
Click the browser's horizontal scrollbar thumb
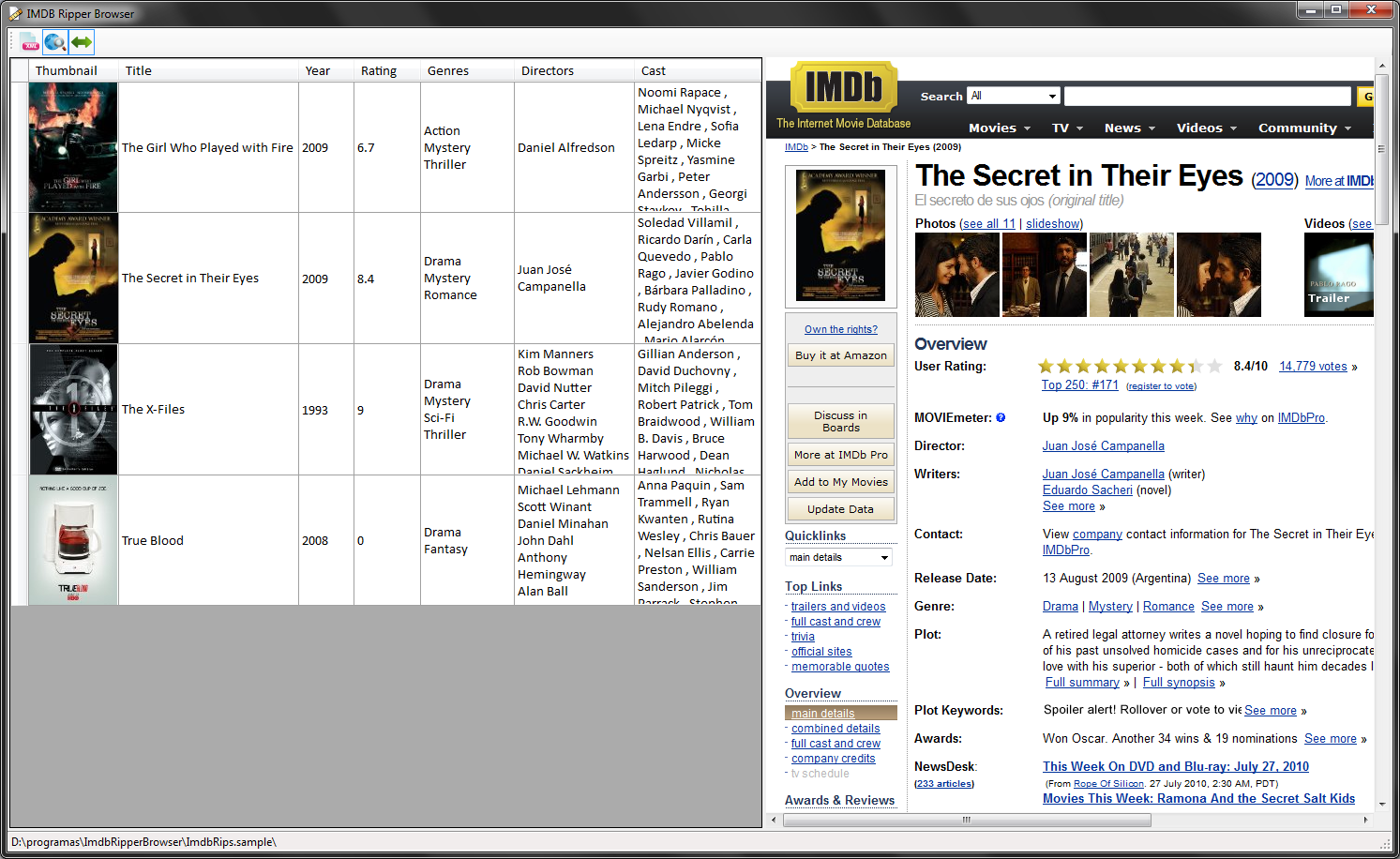[967, 820]
